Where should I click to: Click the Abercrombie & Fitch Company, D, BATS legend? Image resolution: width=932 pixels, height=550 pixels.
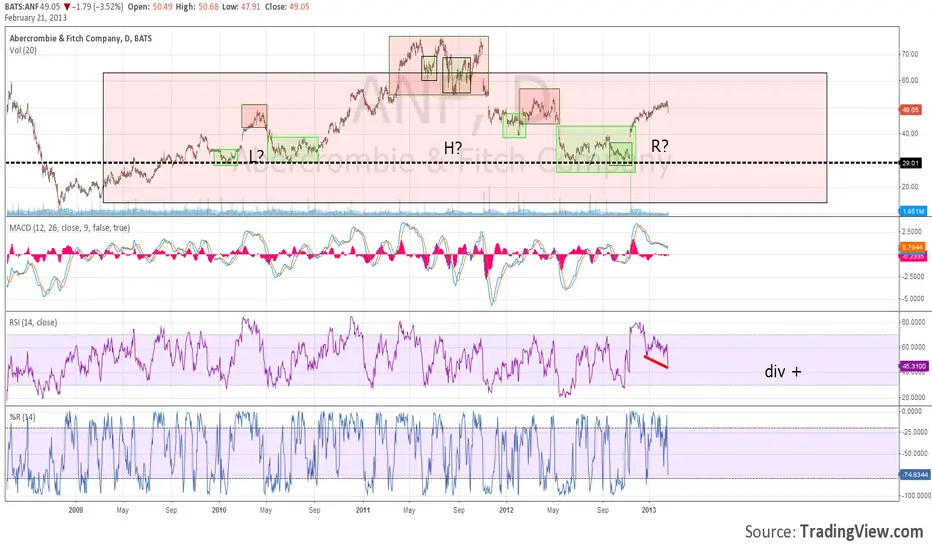[x=80, y=39]
